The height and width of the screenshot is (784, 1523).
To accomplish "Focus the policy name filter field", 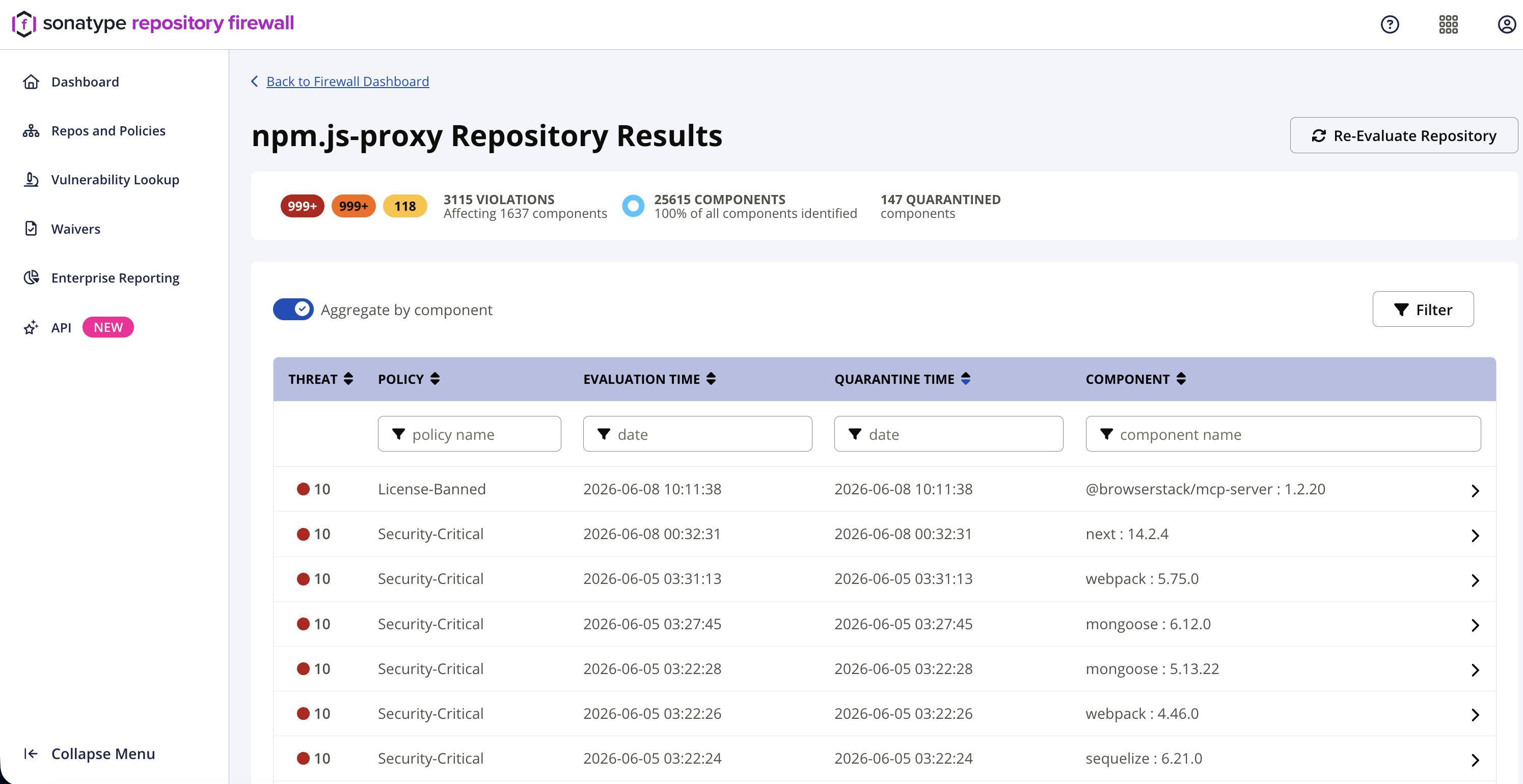I will pyautogui.click(x=470, y=434).
